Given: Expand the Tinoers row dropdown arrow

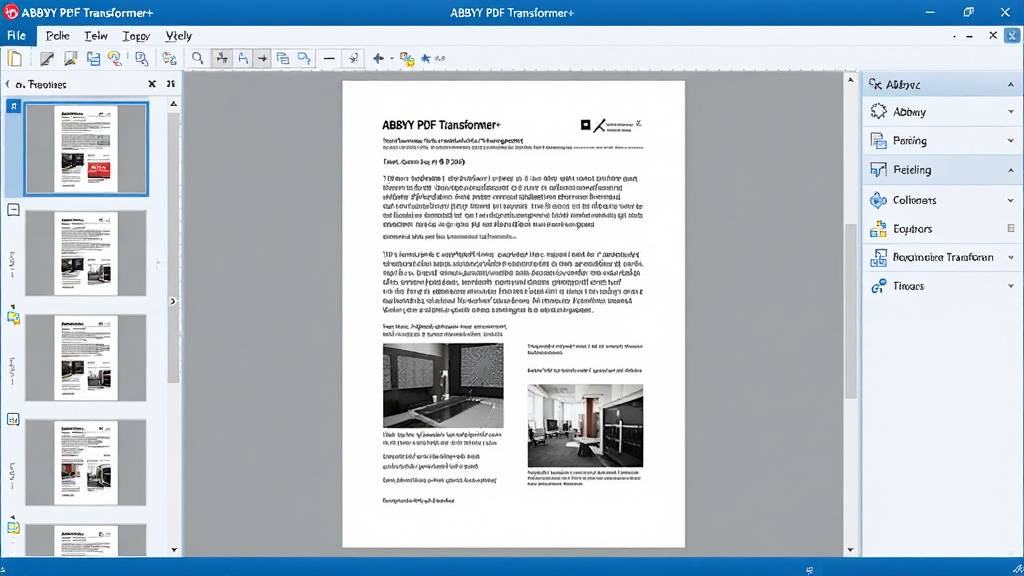Looking at the screenshot, I should [1011, 286].
